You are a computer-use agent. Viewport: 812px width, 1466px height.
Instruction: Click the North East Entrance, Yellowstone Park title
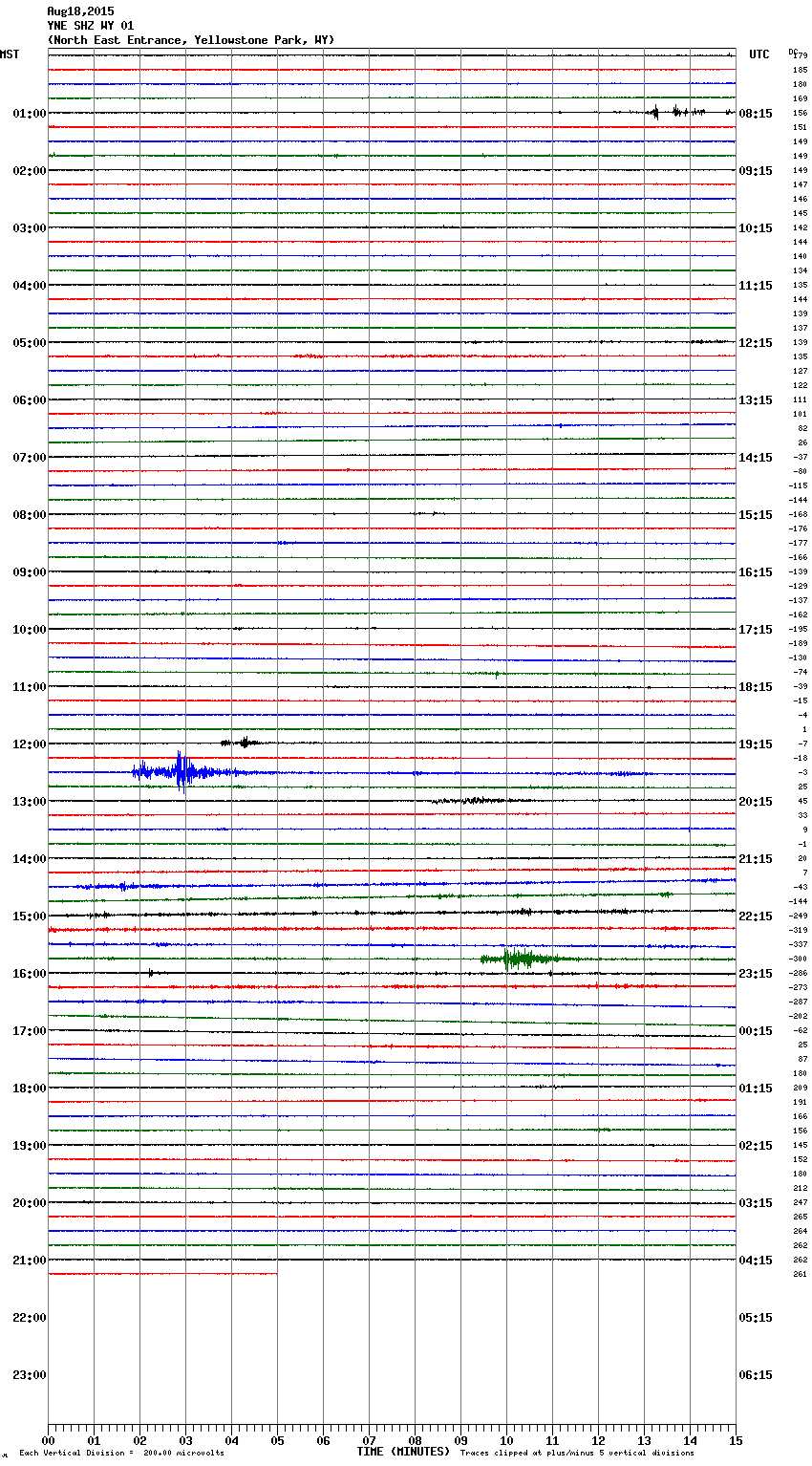pos(191,40)
